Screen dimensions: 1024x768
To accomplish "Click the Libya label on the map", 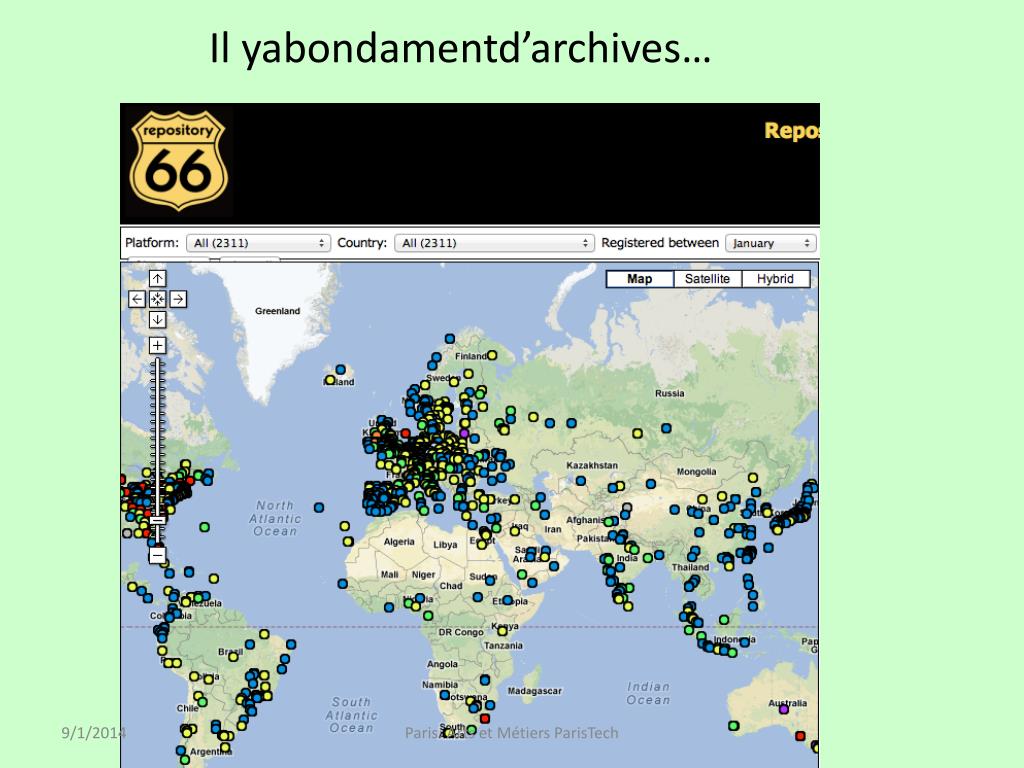I will [445, 545].
